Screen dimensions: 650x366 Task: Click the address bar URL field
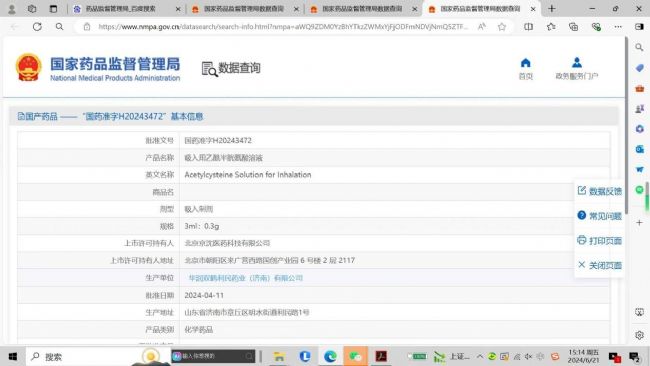(283, 27)
